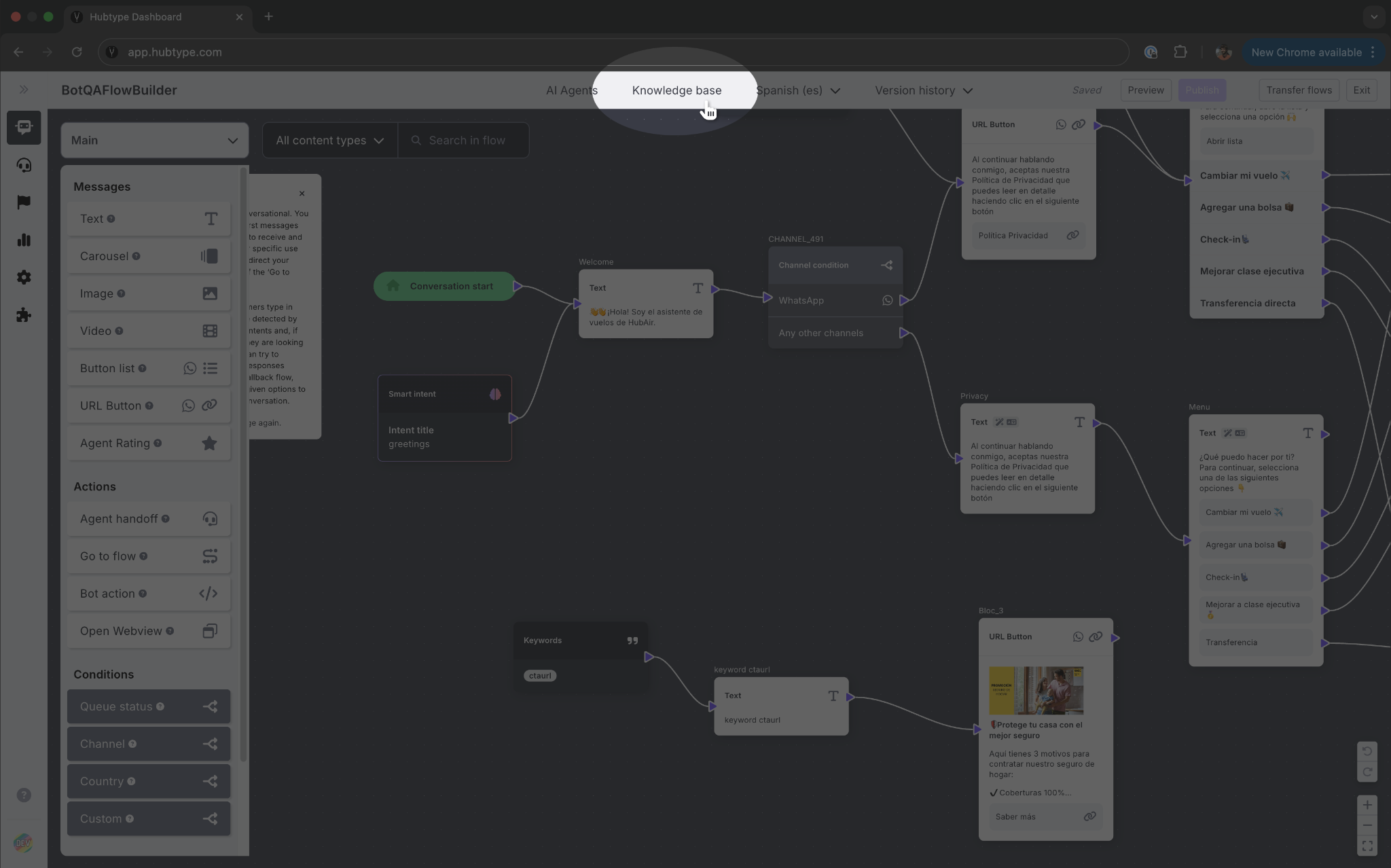This screenshot has height=868, width=1391.
Task: Close the help tooltip panel
Action: pos(302,194)
